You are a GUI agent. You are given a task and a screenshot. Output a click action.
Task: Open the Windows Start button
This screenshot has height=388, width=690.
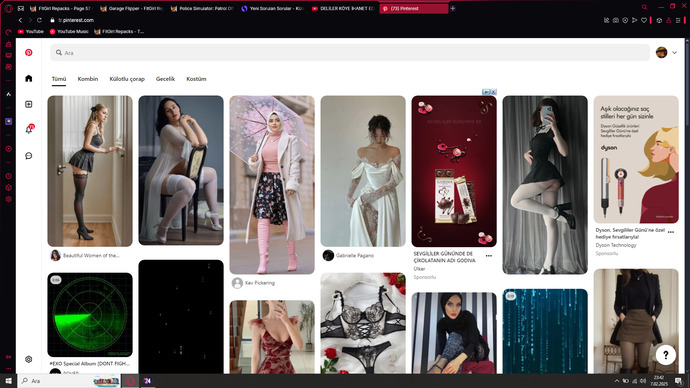click(8, 381)
